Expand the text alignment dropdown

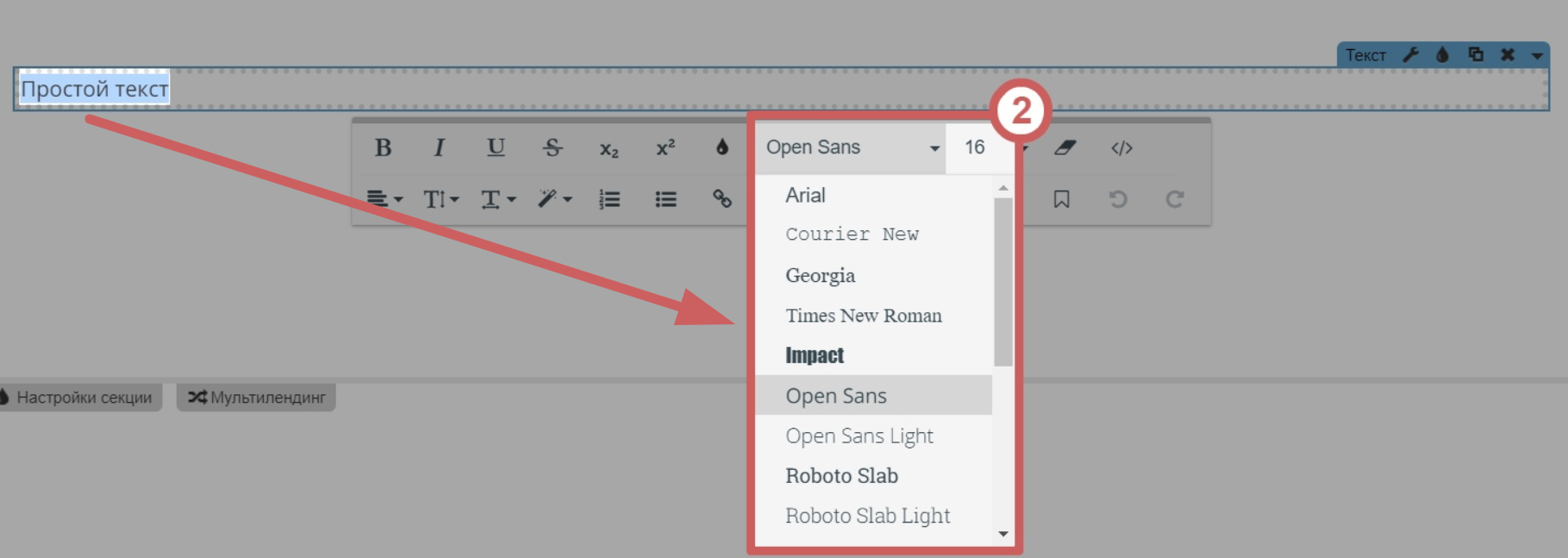coord(384,199)
